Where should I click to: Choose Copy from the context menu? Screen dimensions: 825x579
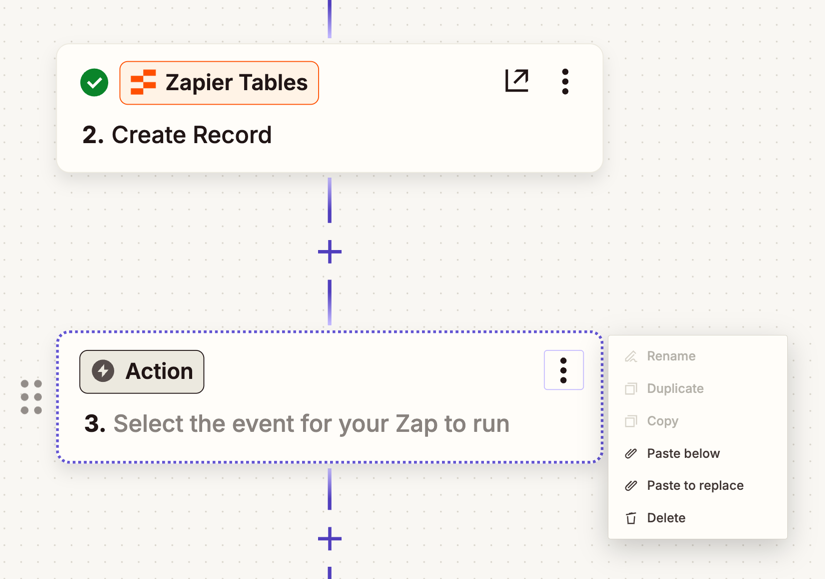coord(698,421)
